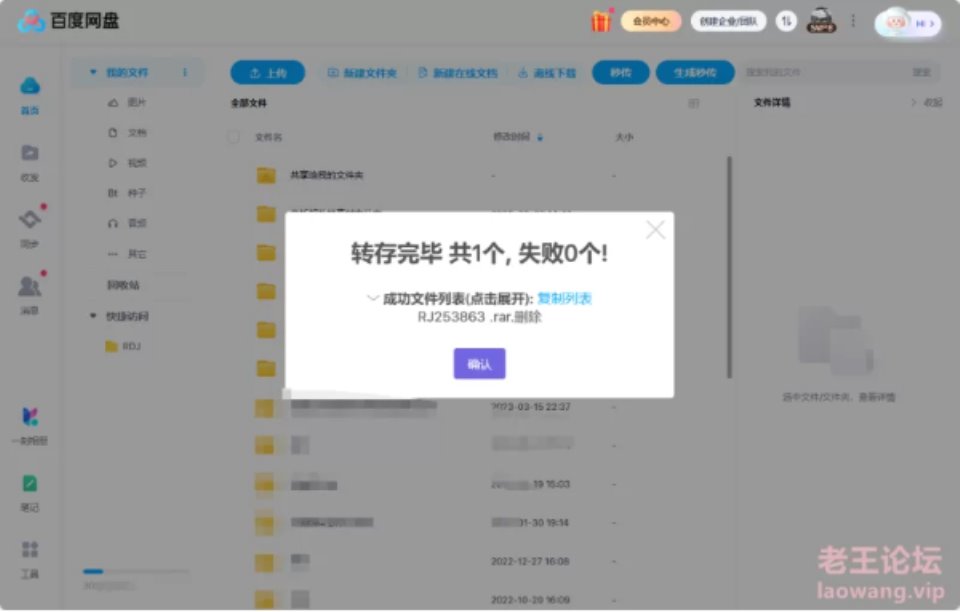This screenshot has height=612, width=960.
Task: Click the 生成秒传 button
Action: [x=695, y=72]
